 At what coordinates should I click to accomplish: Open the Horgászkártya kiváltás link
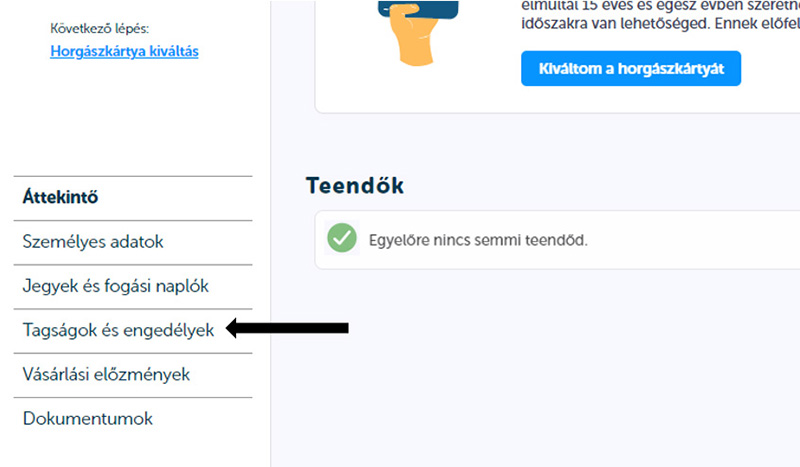[x=124, y=52]
